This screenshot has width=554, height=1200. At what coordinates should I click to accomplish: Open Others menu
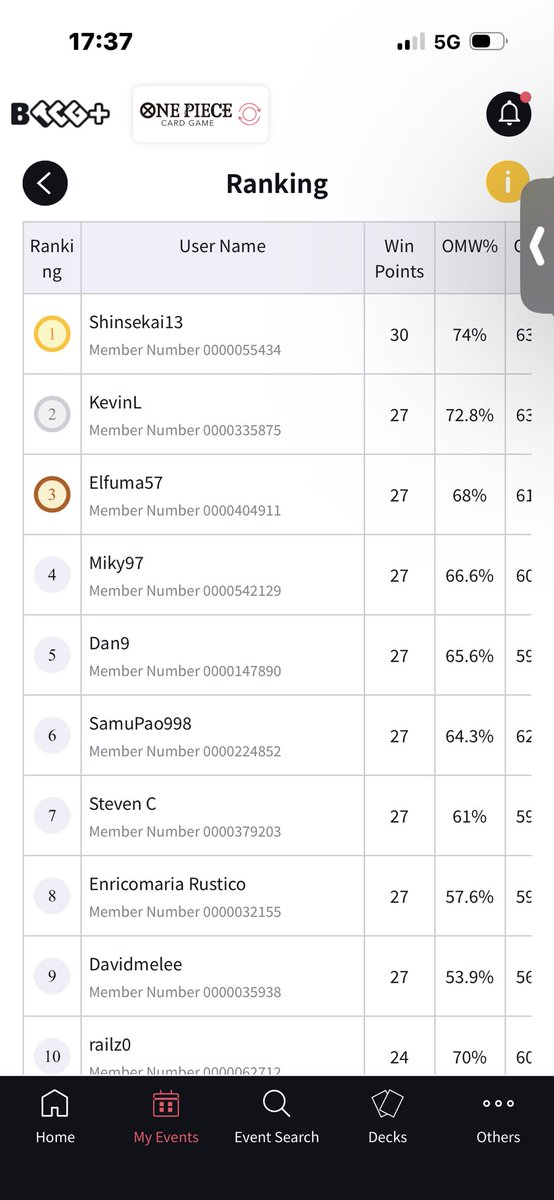[x=498, y=1117]
